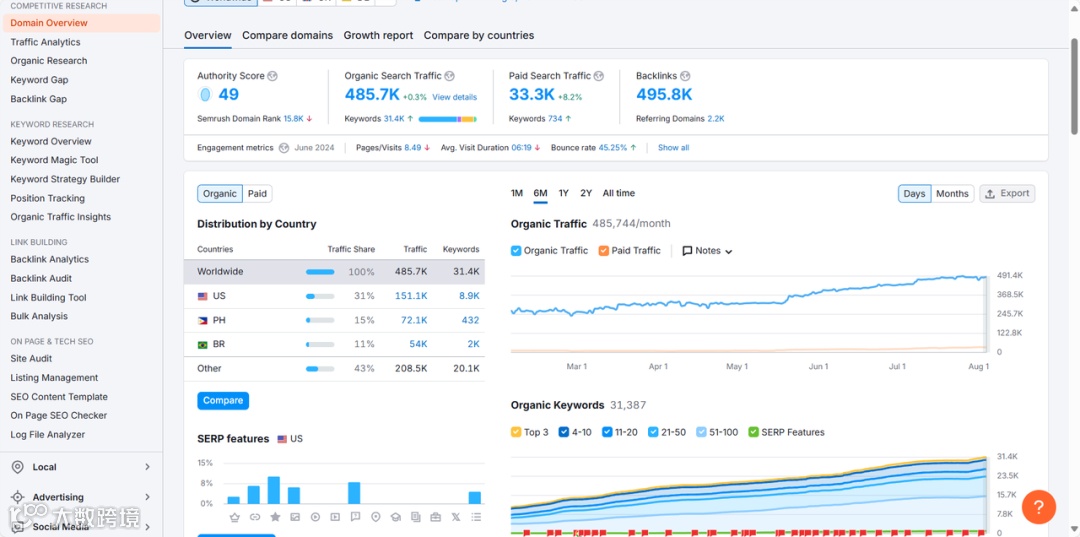This screenshot has height=537, width=1080.
Task: Click the Authority Score info icon
Action: coord(272,76)
